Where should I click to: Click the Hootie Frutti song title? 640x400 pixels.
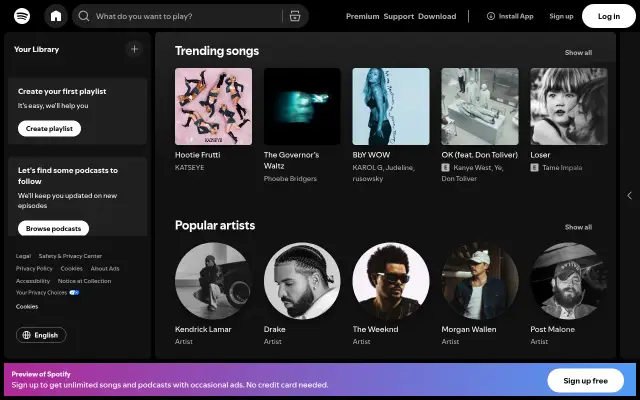198,155
